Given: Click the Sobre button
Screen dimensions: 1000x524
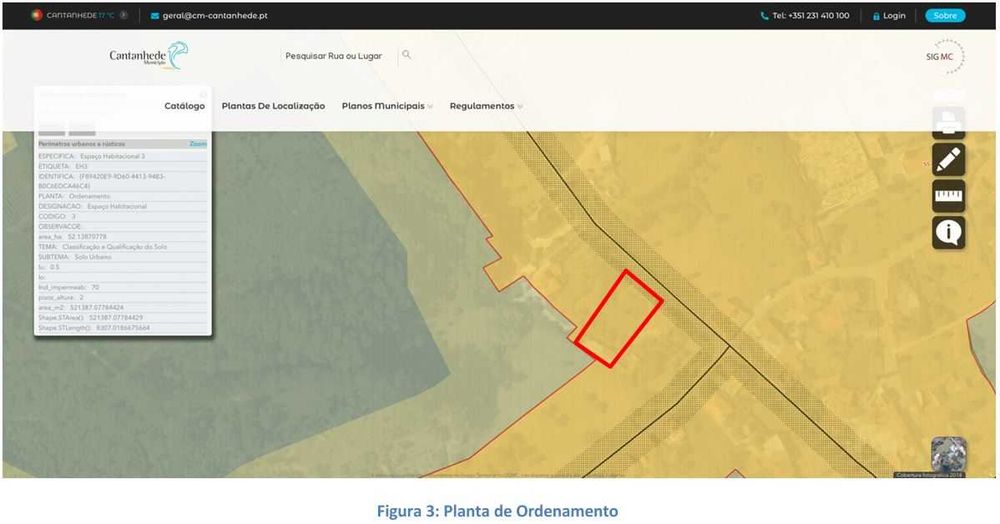Looking at the screenshot, I should pos(945,16).
